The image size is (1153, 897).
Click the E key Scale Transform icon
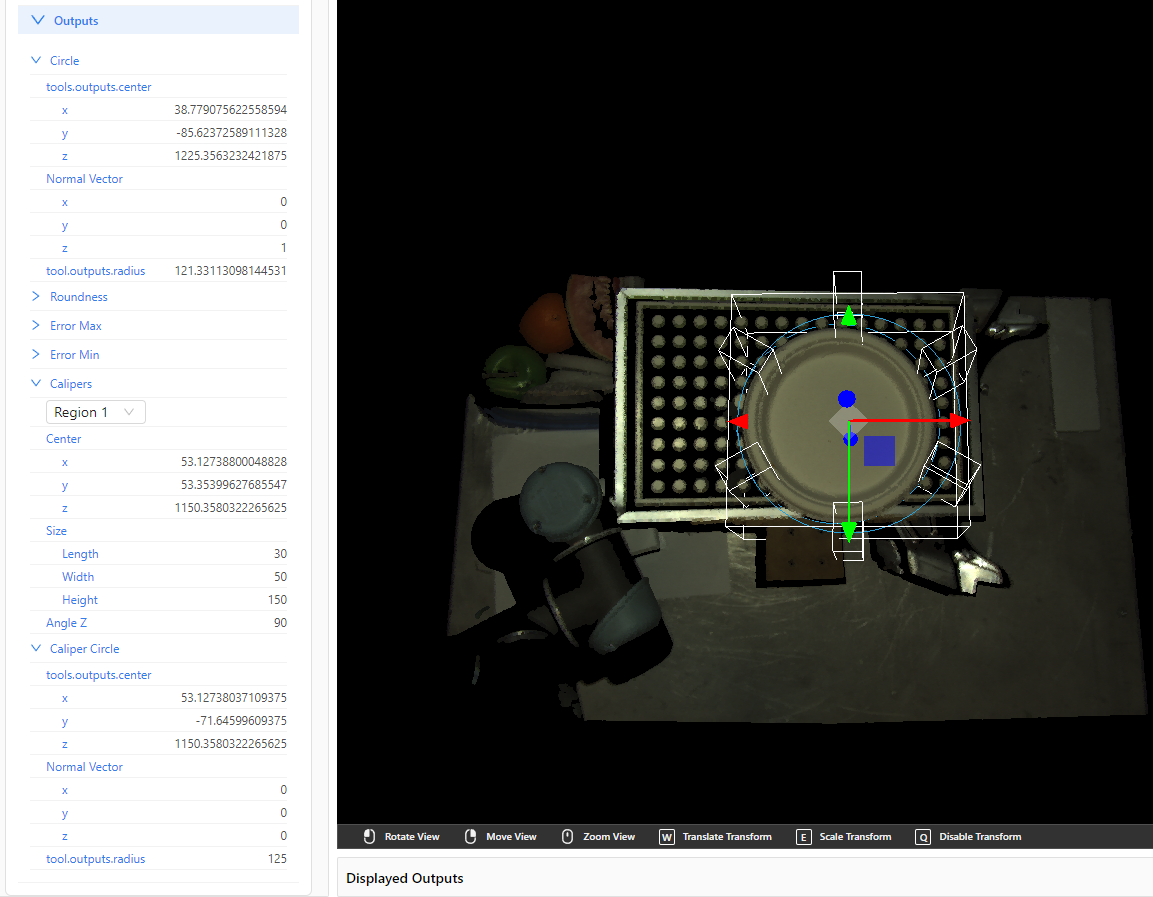click(804, 837)
